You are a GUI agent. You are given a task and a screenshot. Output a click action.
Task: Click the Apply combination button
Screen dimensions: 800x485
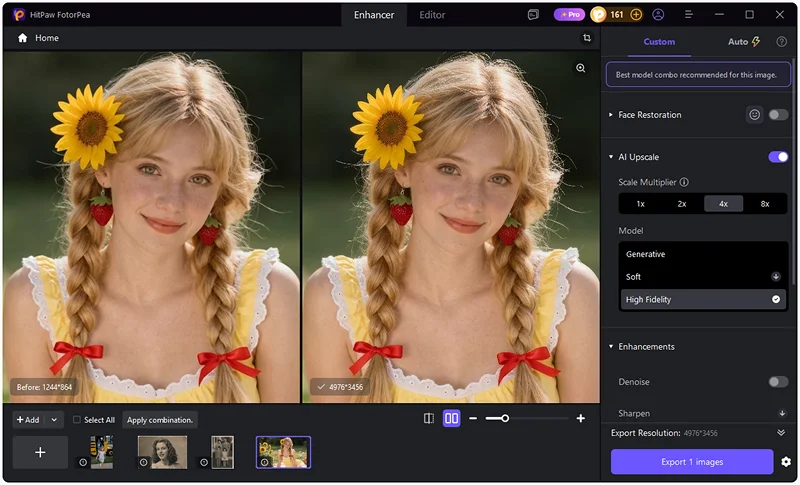(x=160, y=420)
